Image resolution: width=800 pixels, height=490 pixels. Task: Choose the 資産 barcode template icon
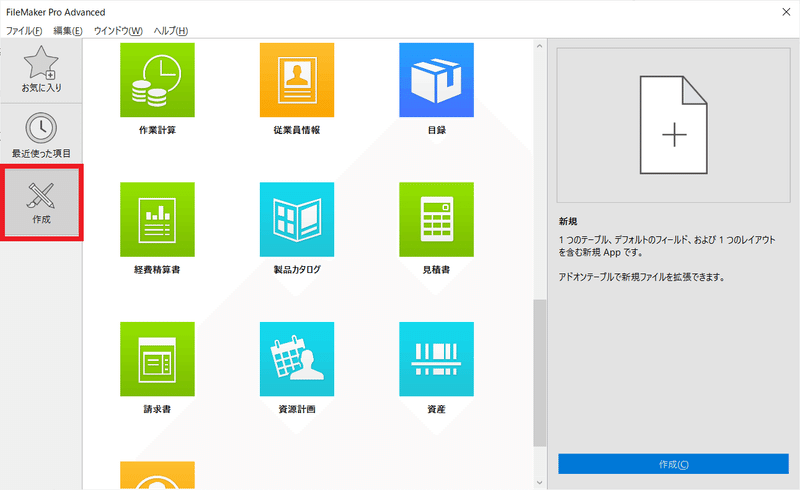436,359
